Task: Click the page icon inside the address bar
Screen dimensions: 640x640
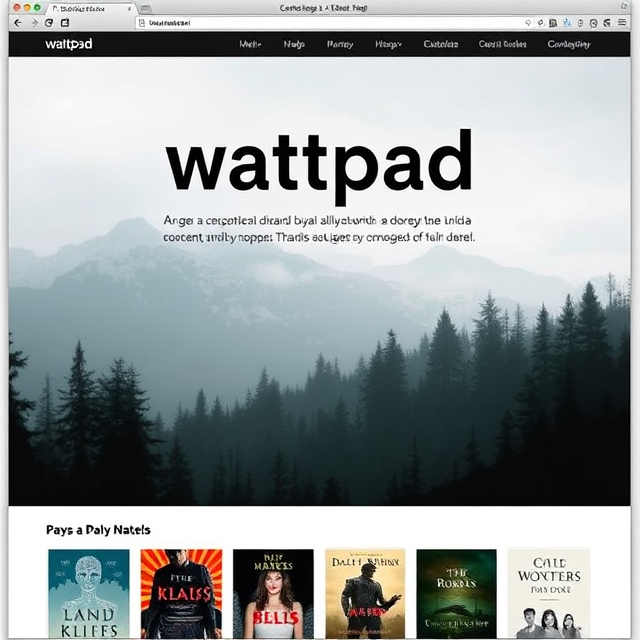Action: [x=142, y=23]
